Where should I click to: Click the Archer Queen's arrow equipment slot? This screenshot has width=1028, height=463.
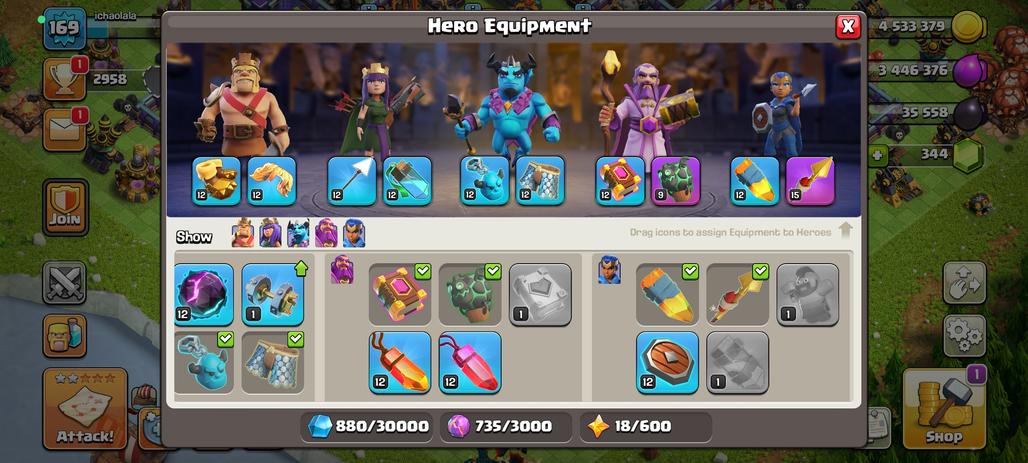352,180
